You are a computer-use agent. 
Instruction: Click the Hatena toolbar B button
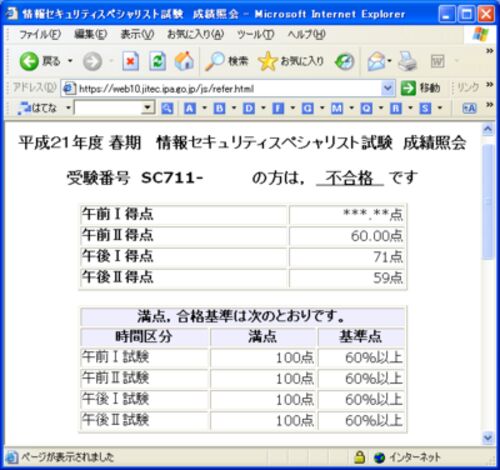(x=219, y=108)
